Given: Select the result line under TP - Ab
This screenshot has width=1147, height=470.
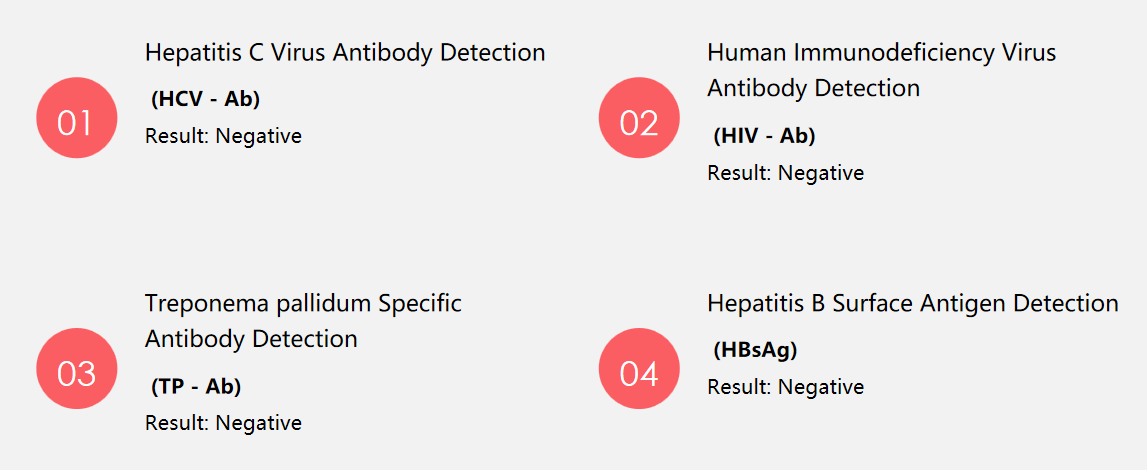Looking at the screenshot, I should click(223, 423).
